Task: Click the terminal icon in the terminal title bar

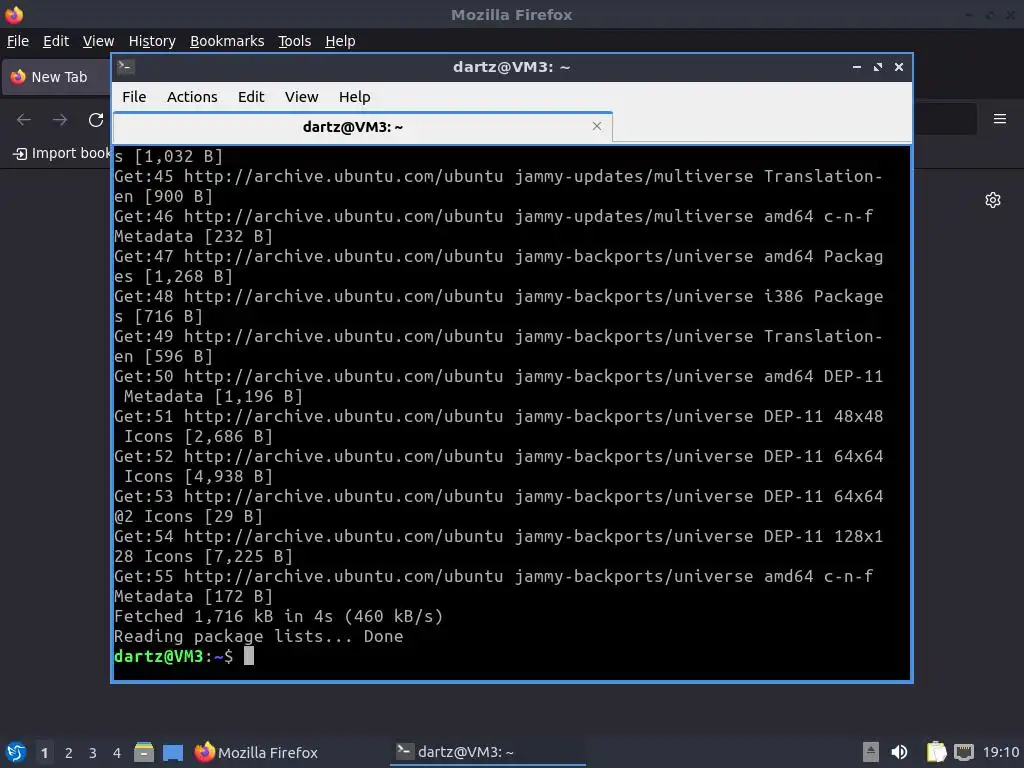Action: (x=126, y=67)
